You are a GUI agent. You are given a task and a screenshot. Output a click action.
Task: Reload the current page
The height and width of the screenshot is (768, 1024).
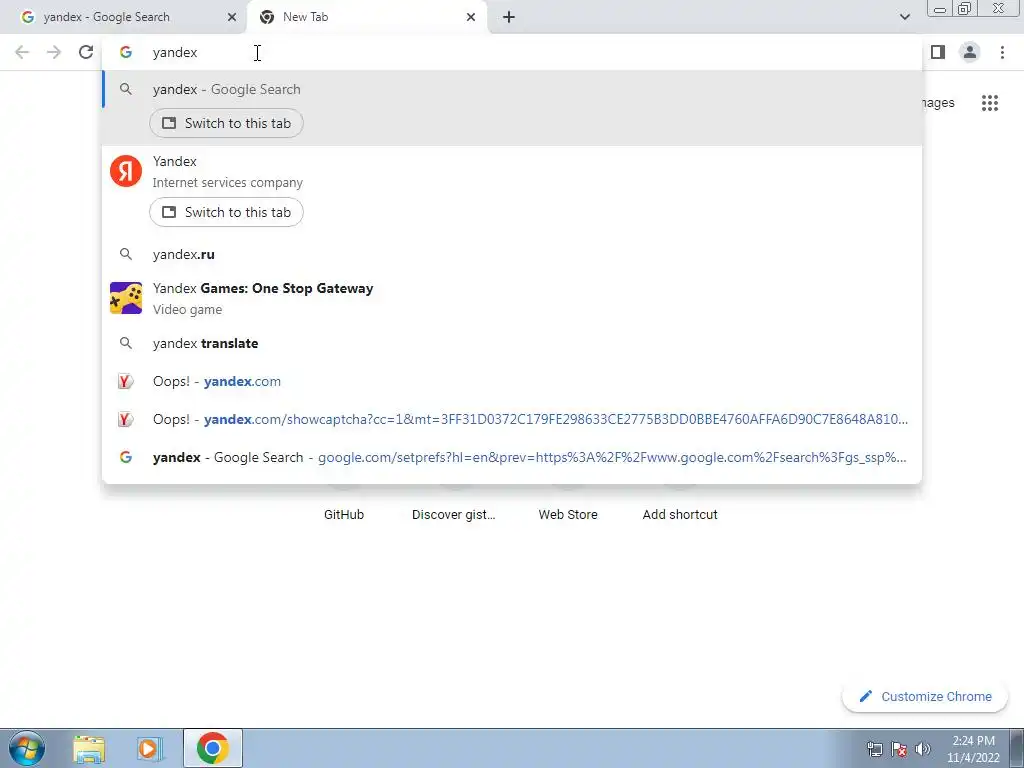[x=86, y=52]
